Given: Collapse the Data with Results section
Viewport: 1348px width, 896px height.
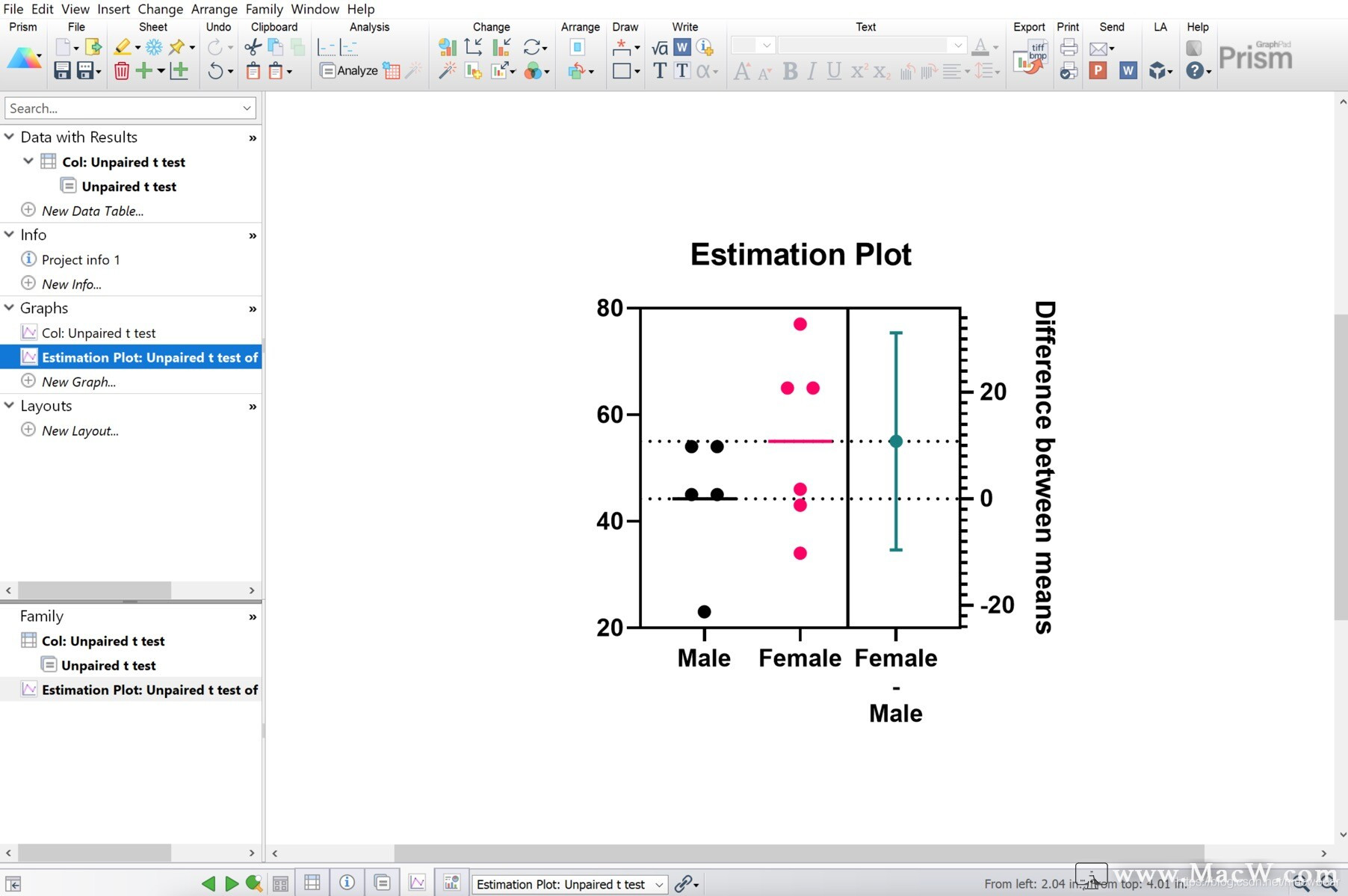Looking at the screenshot, I should coord(10,137).
